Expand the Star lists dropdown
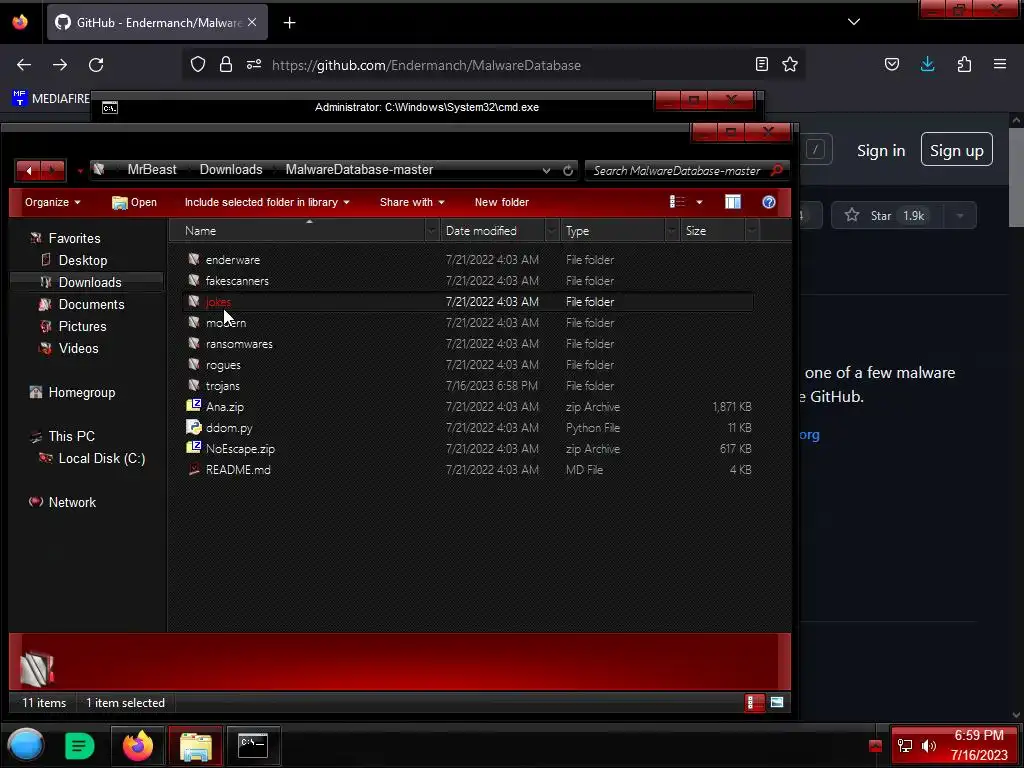Screen dimensions: 1024x768 (x=960, y=216)
